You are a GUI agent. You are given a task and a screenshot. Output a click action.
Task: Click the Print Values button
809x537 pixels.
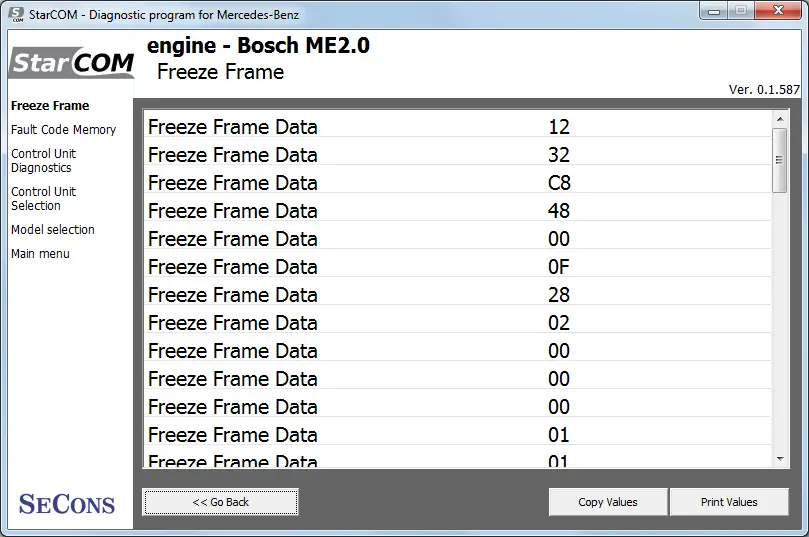click(729, 502)
